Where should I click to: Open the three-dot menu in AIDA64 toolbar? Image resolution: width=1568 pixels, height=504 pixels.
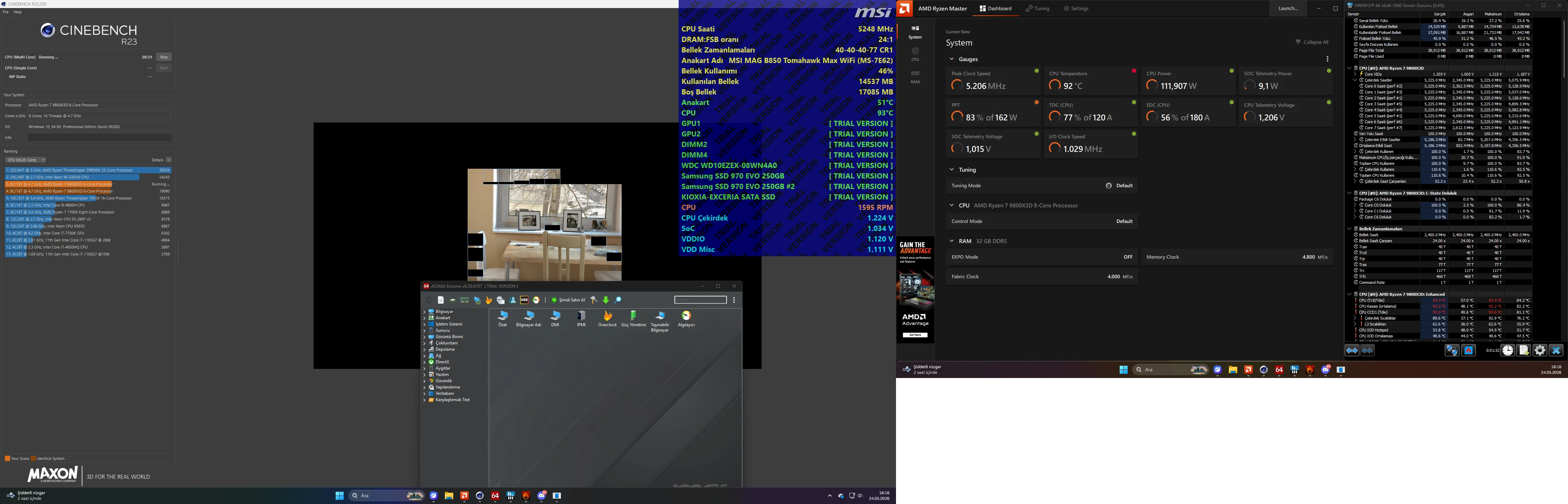tap(734, 300)
